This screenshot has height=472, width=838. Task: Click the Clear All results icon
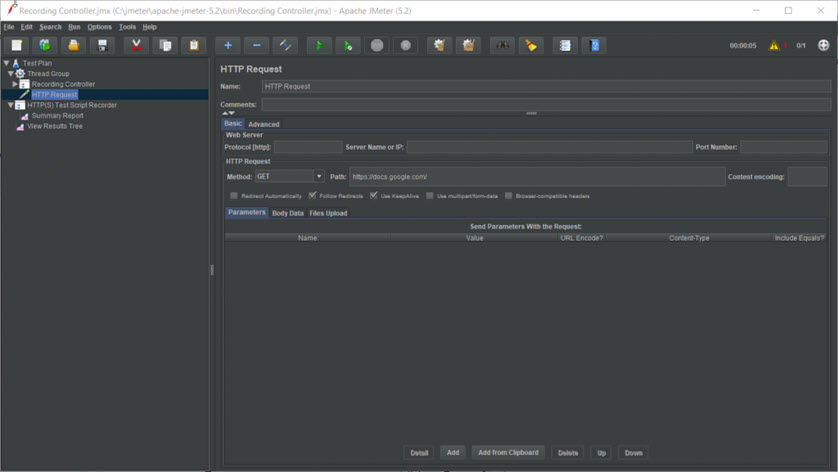click(x=468, y=45)
